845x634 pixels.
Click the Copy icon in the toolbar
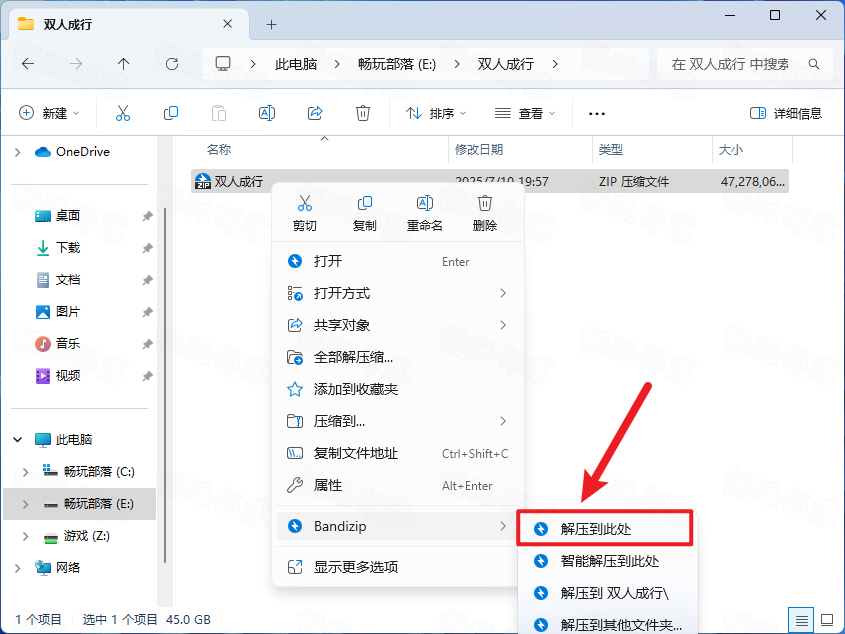coord(171,113)
